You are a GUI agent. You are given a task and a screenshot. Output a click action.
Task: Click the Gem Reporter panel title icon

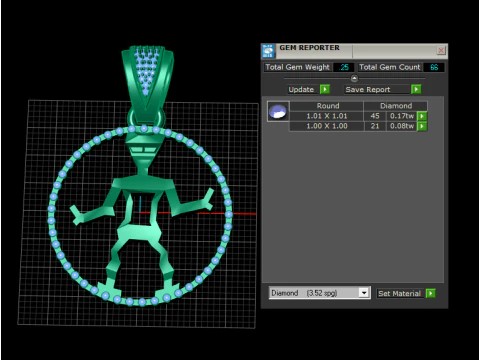click(x=268, y=51)
